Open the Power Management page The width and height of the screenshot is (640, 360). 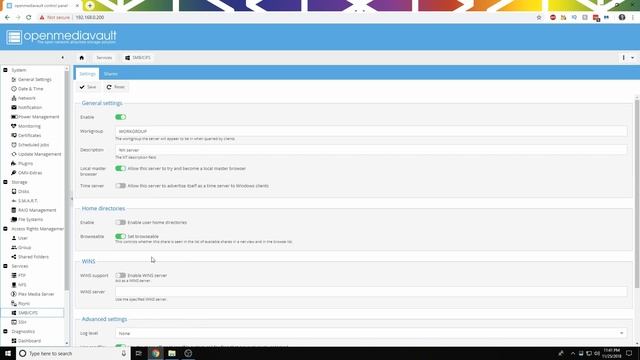click(x=38, y=117)
